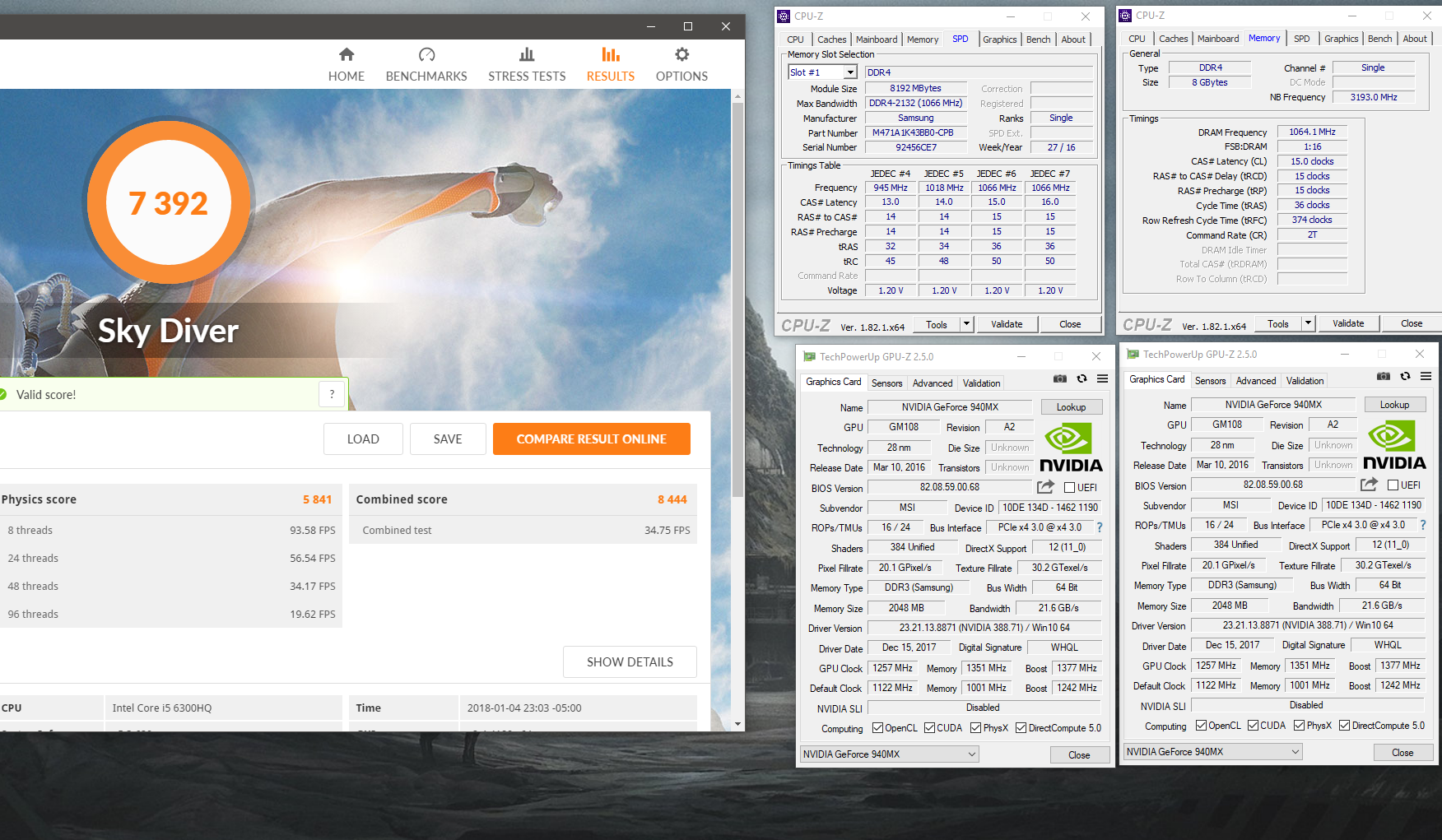Open Advanced tab in right GPU-Z
The height and width of the screenshot is (840, 1442).
tap(1256, 381)
